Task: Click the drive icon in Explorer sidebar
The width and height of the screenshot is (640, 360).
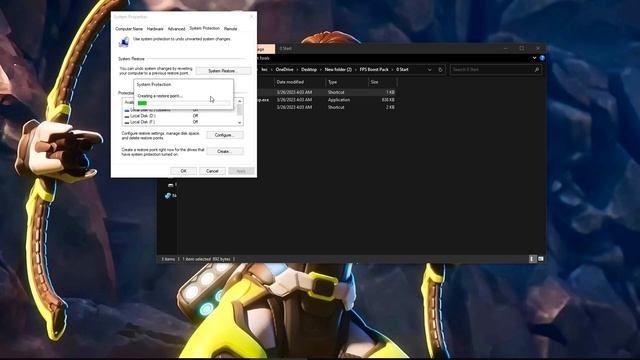Action: click(x=171, y=185)
